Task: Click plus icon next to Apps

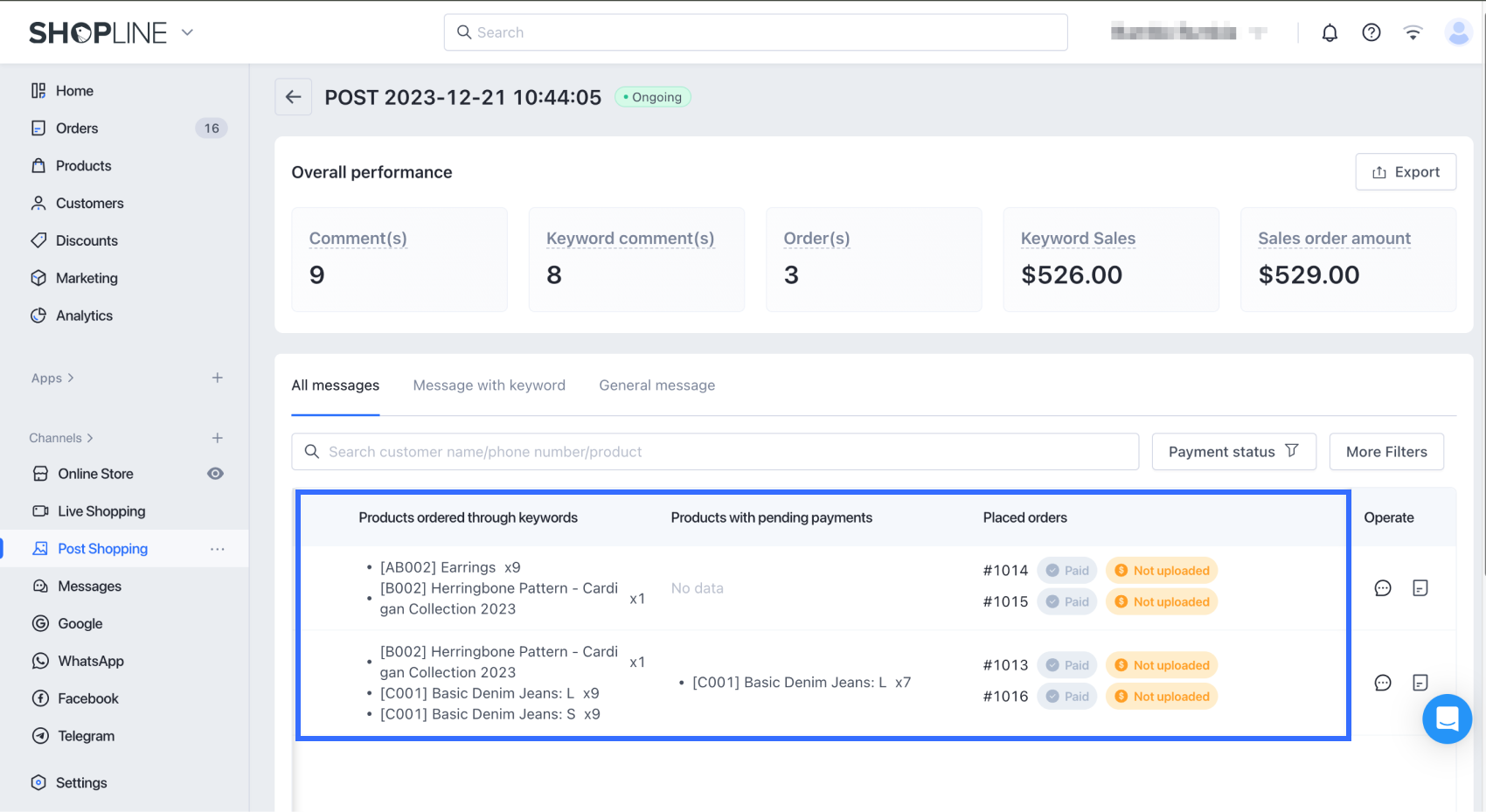Action: 218,378
